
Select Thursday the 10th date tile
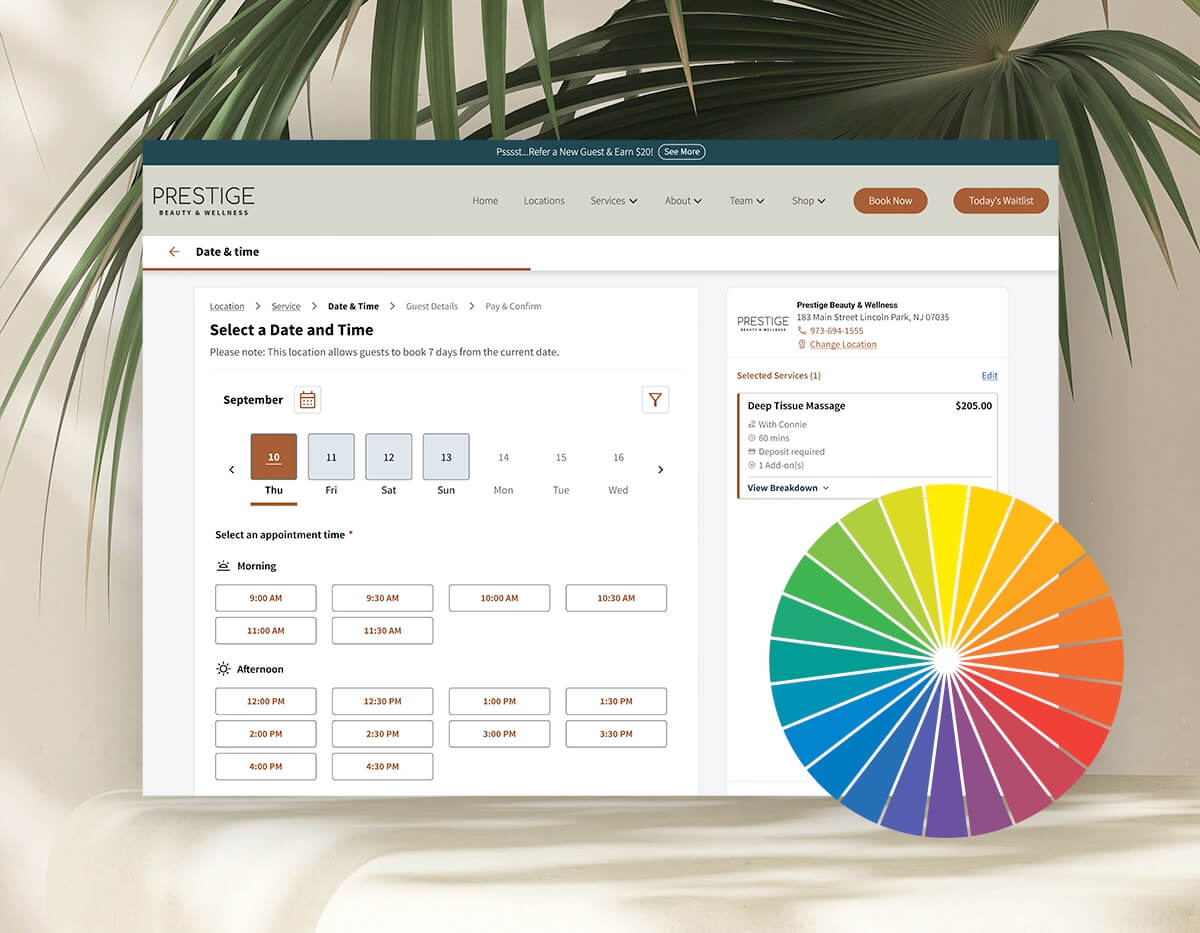(274, 457)
